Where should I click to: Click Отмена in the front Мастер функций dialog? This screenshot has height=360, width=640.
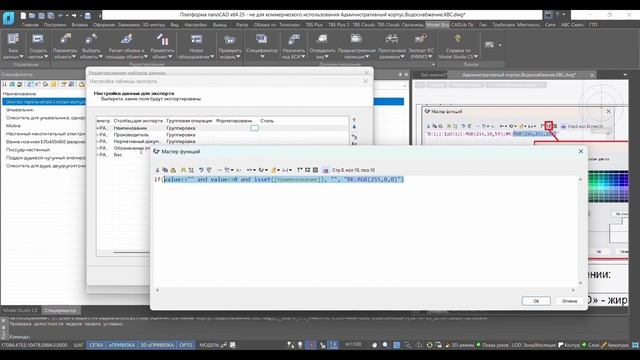tap(569, 301)
